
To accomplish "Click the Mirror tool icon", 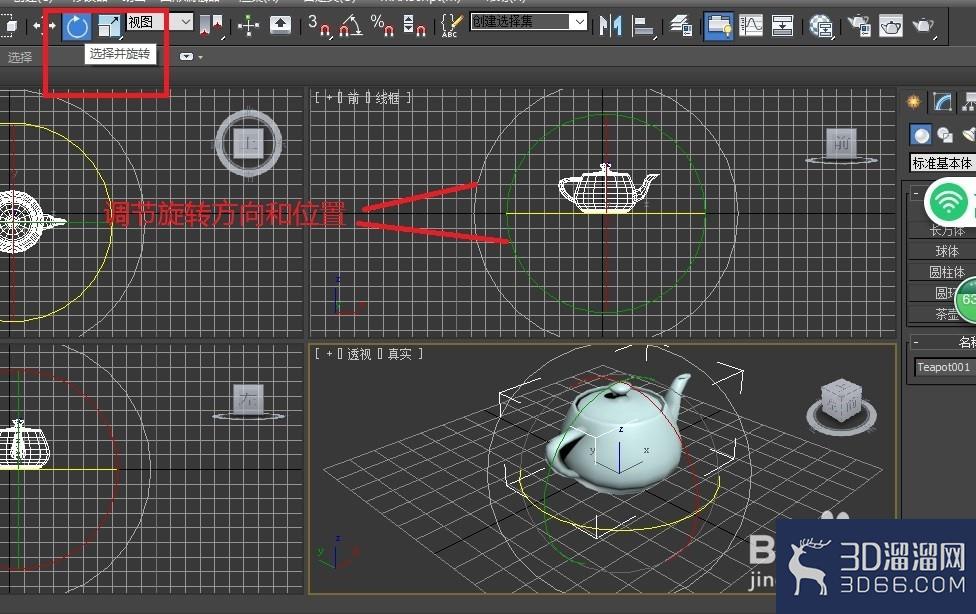I will tap(610, 26).
